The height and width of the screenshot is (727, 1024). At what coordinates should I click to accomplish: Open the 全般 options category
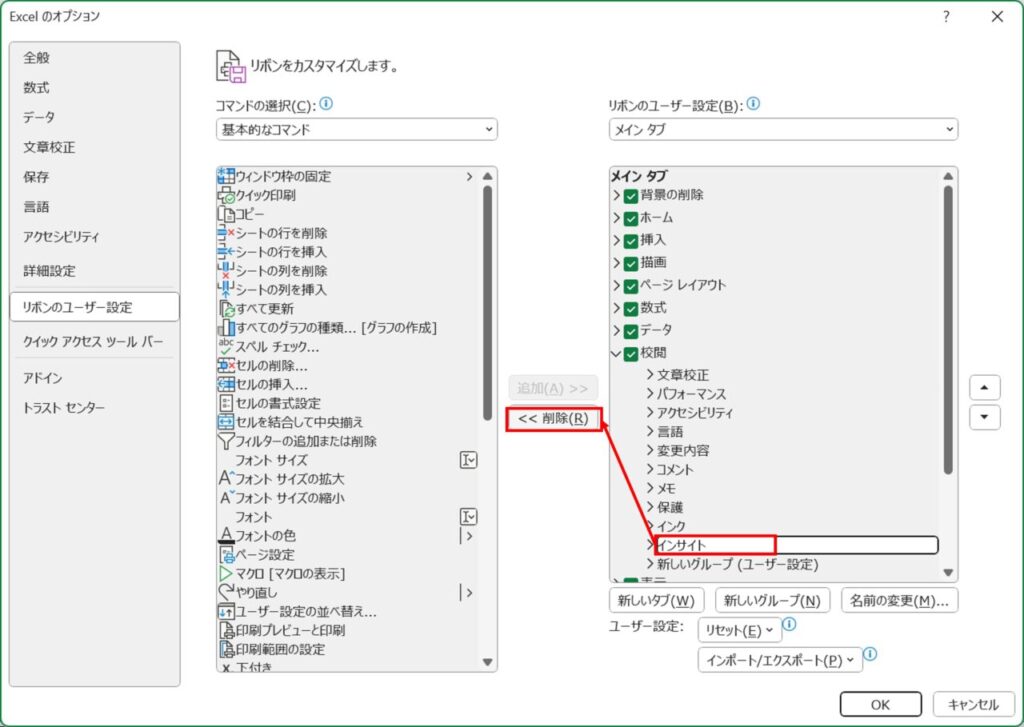pos(95,57)
